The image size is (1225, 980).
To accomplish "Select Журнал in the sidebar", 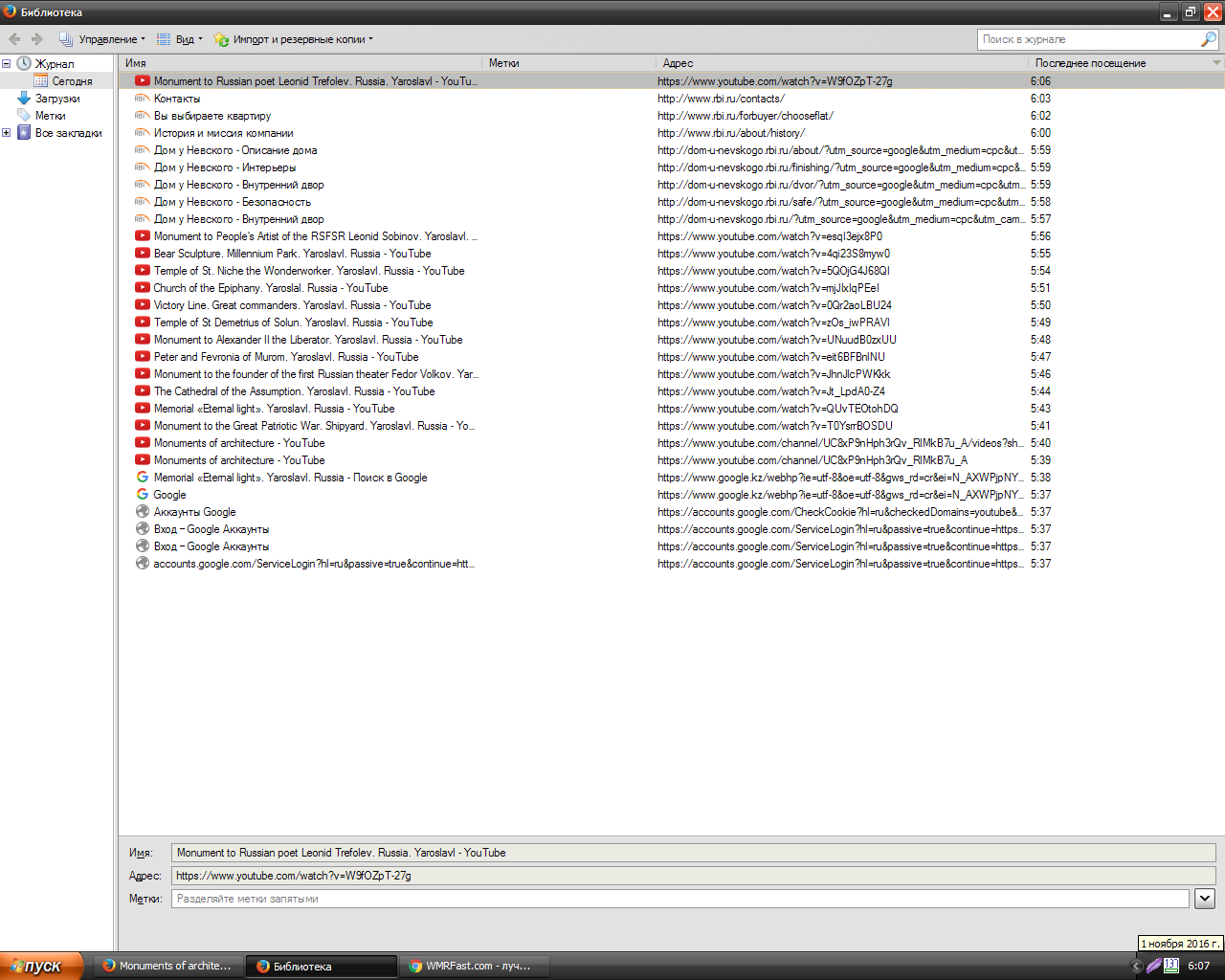I will click(x=55, y=64).
